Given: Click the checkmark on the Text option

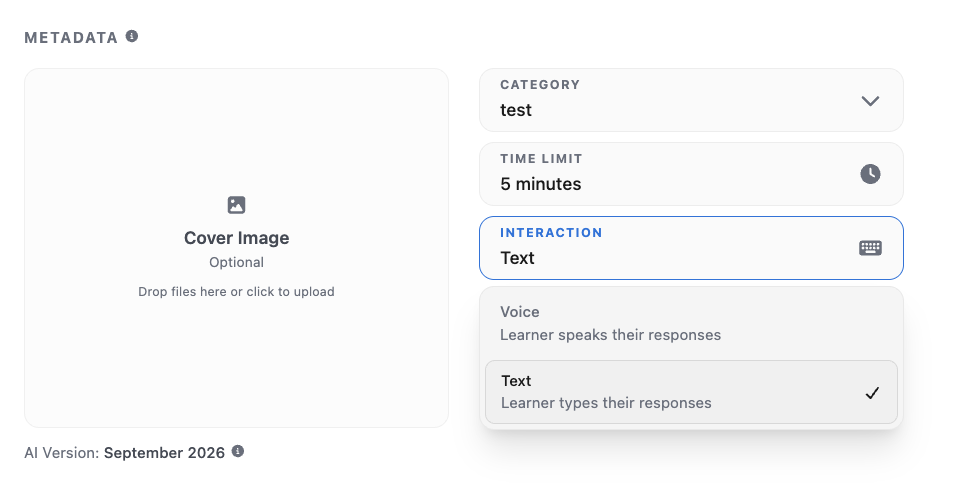Looking at the screenshot, I should (x=872, y=393).
